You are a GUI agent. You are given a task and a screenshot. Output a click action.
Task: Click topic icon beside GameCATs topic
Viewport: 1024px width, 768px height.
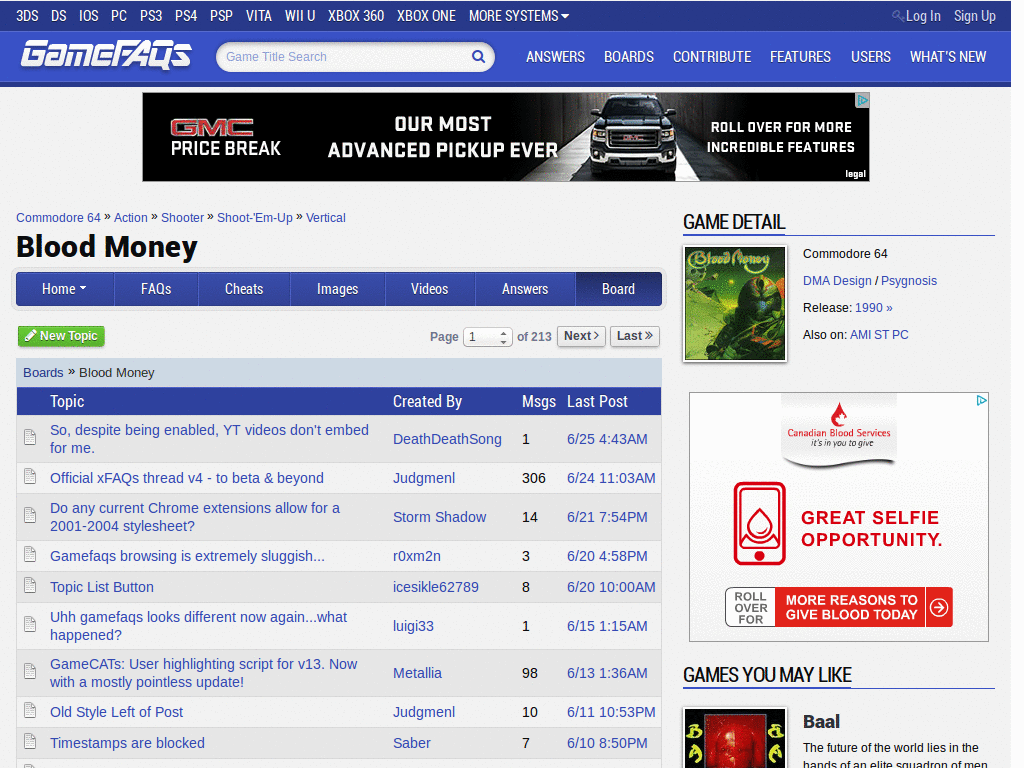30,671
